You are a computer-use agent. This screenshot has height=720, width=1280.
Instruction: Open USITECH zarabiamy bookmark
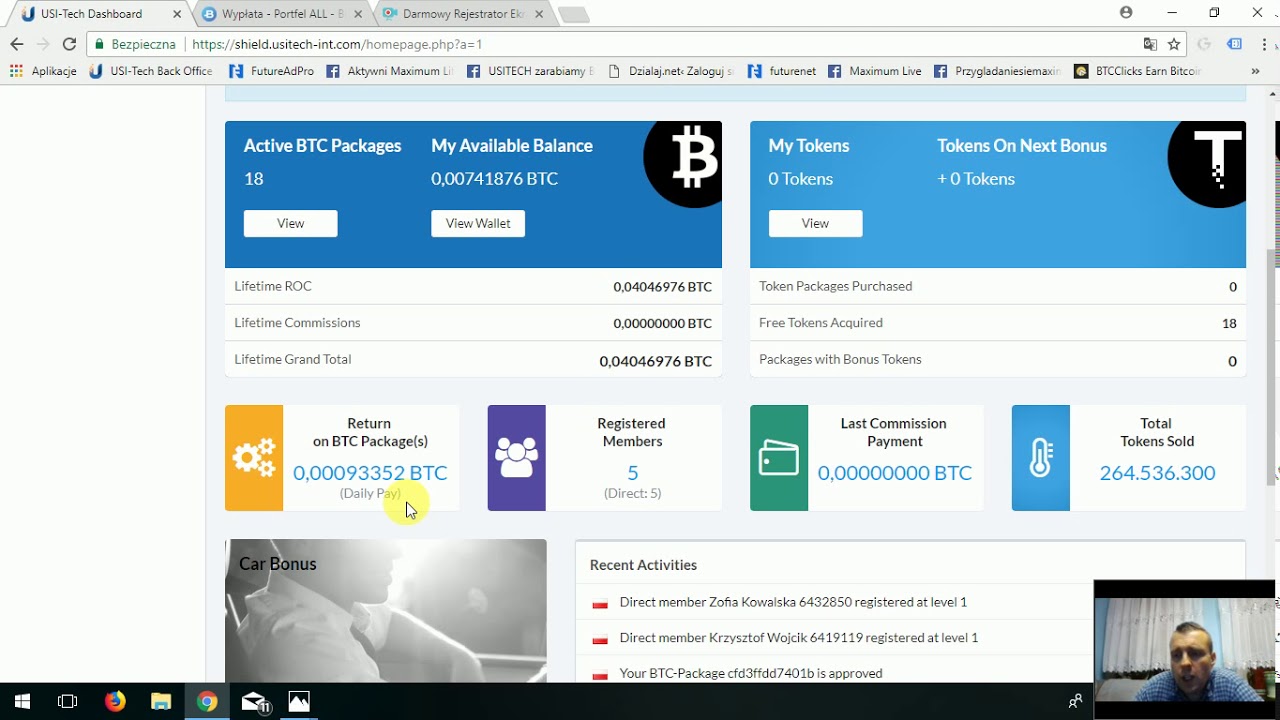tap(531, 71)
